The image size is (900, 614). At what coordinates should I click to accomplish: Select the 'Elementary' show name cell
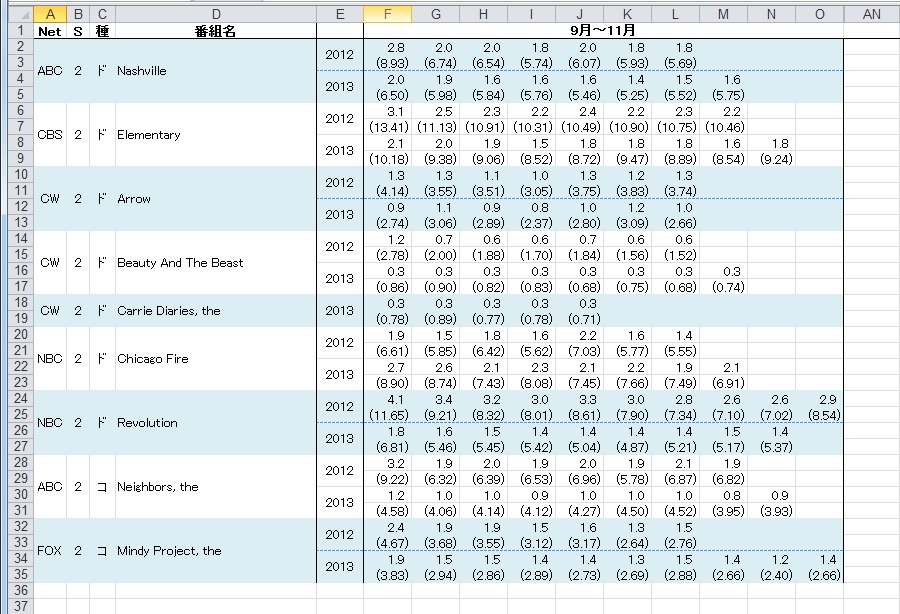[x=216, y=135]
